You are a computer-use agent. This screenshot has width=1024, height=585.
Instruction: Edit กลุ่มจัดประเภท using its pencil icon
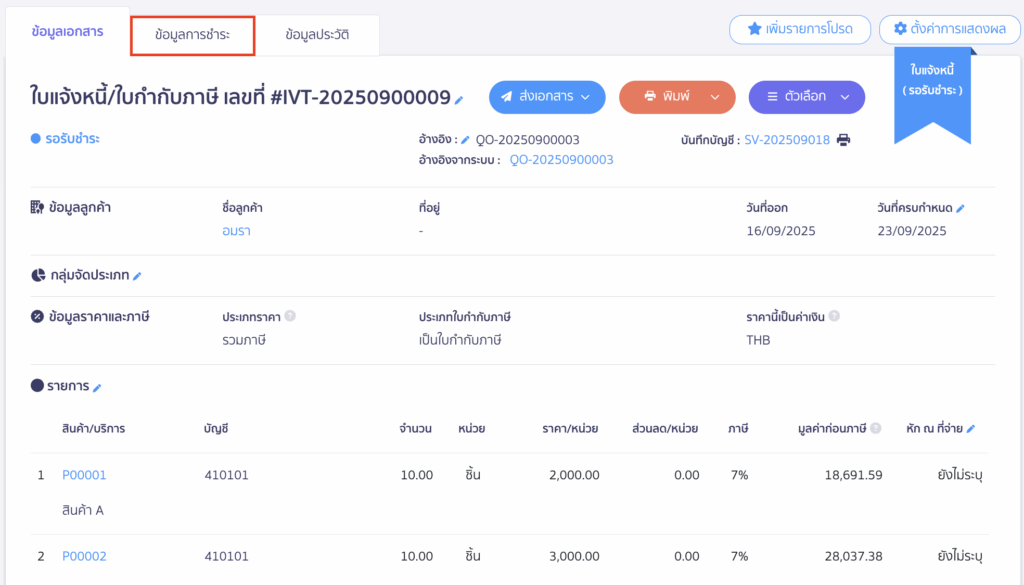[x=138, y=276]
